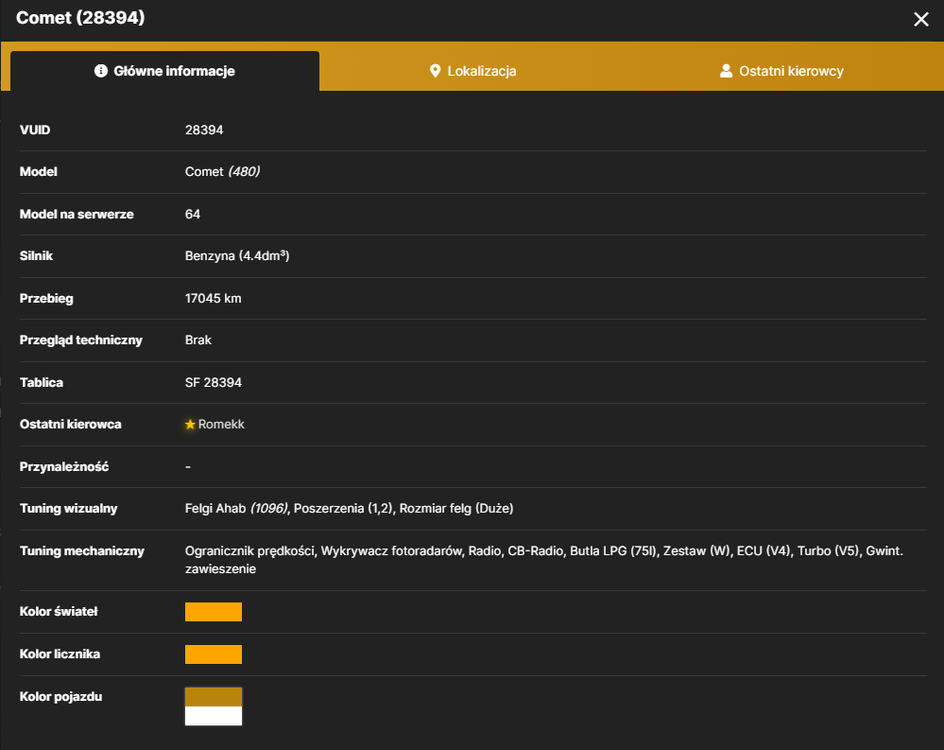Click the plate value SF 28394
This screenshot has width=944, height=750.
(213, 383)
